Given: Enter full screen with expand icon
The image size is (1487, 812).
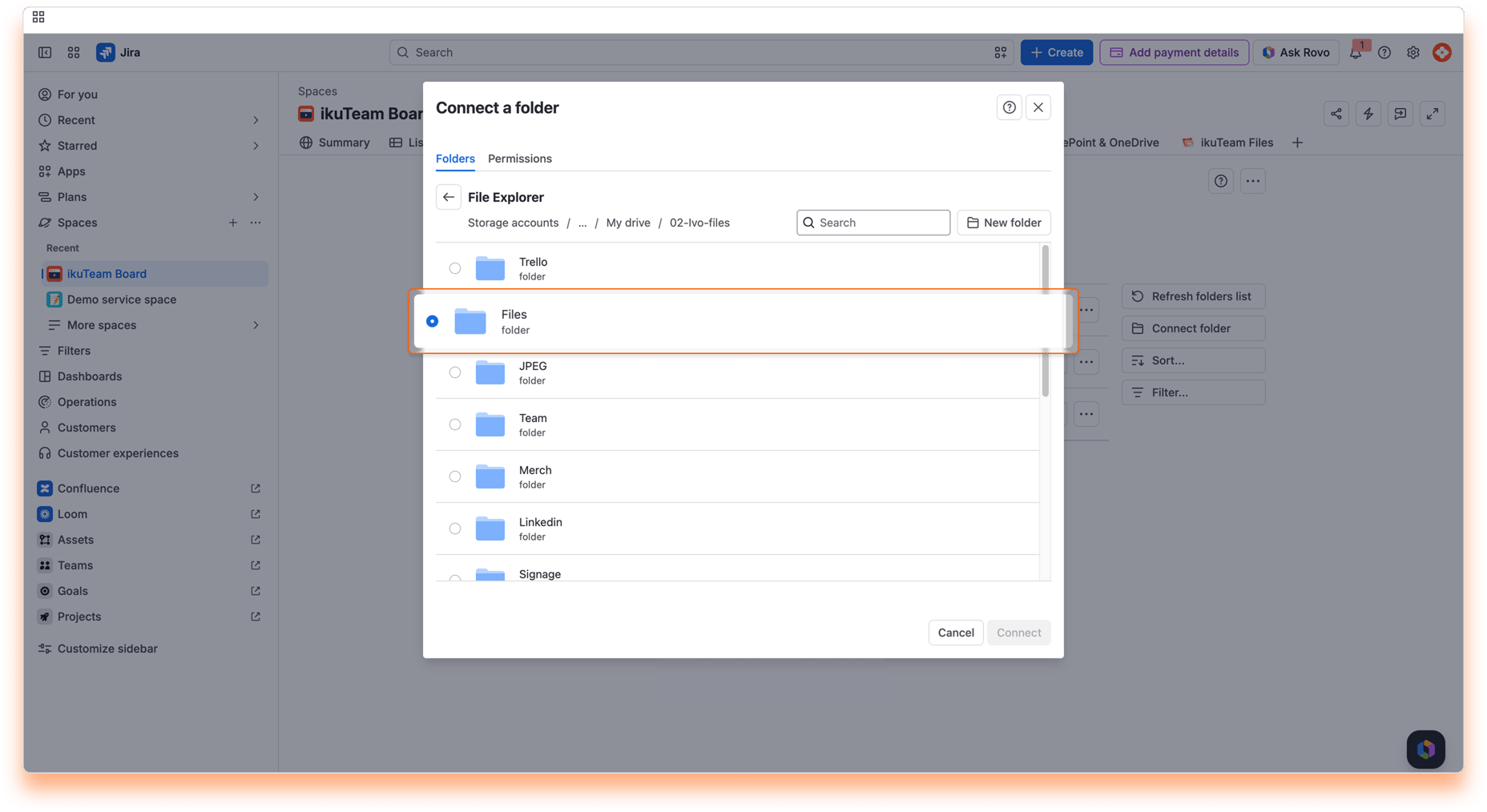Looking at the screenshot, I should pos(1433,114).
